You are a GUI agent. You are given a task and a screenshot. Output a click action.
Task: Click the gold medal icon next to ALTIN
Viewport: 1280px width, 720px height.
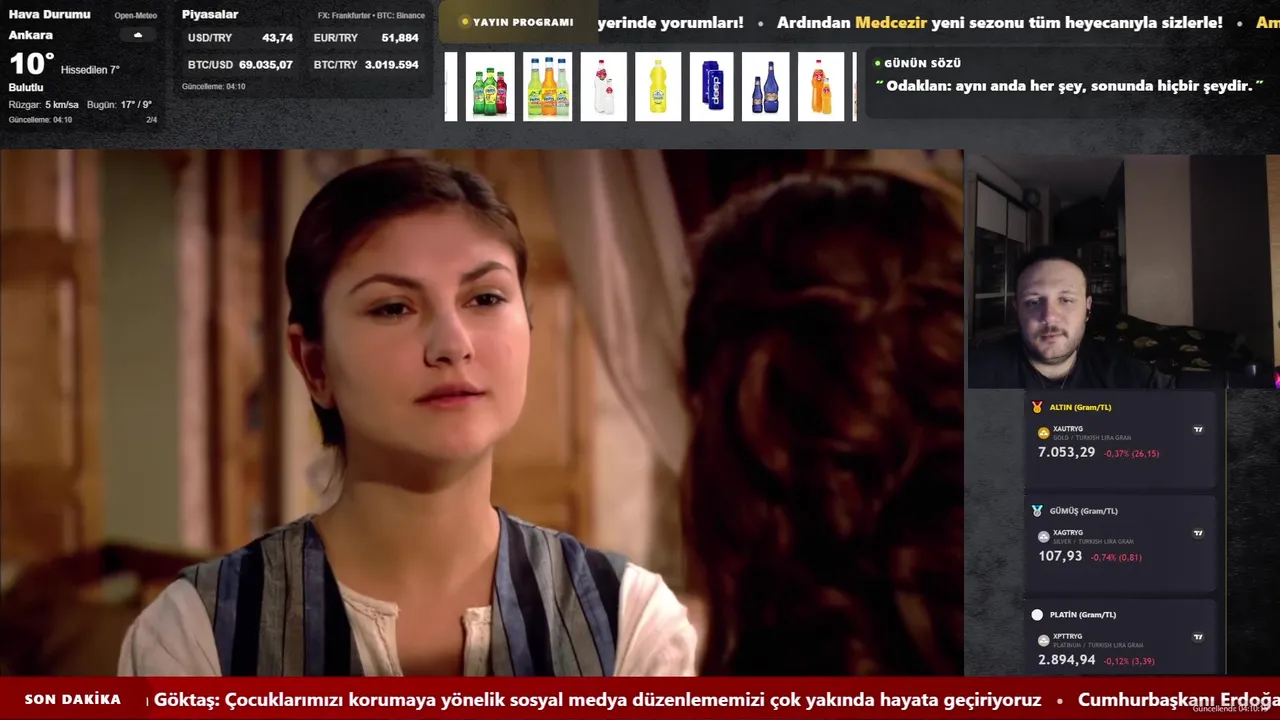(x=1037, y=407)
